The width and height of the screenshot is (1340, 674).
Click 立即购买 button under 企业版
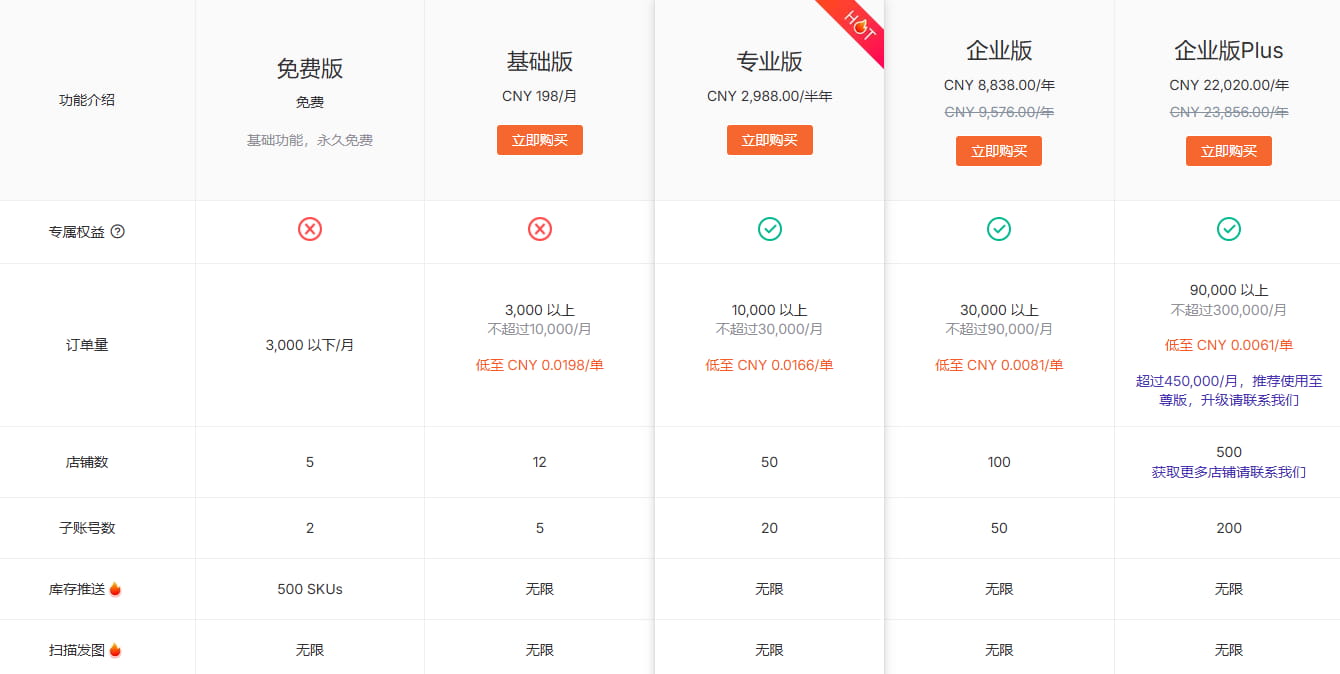pyautogui.click(x=999, y=151)
